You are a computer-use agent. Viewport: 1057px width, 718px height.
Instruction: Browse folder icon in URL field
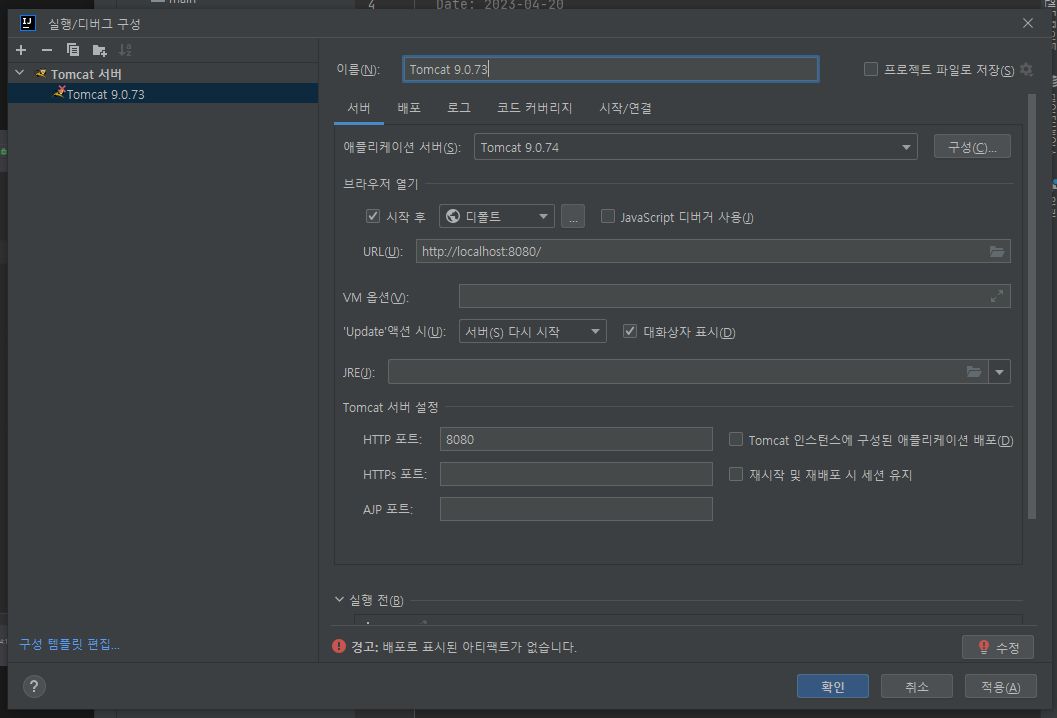(996, 251)
